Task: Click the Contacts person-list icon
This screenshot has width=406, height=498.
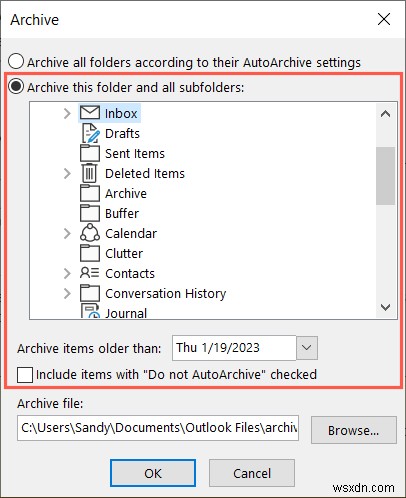Action: tap(89, 273)
